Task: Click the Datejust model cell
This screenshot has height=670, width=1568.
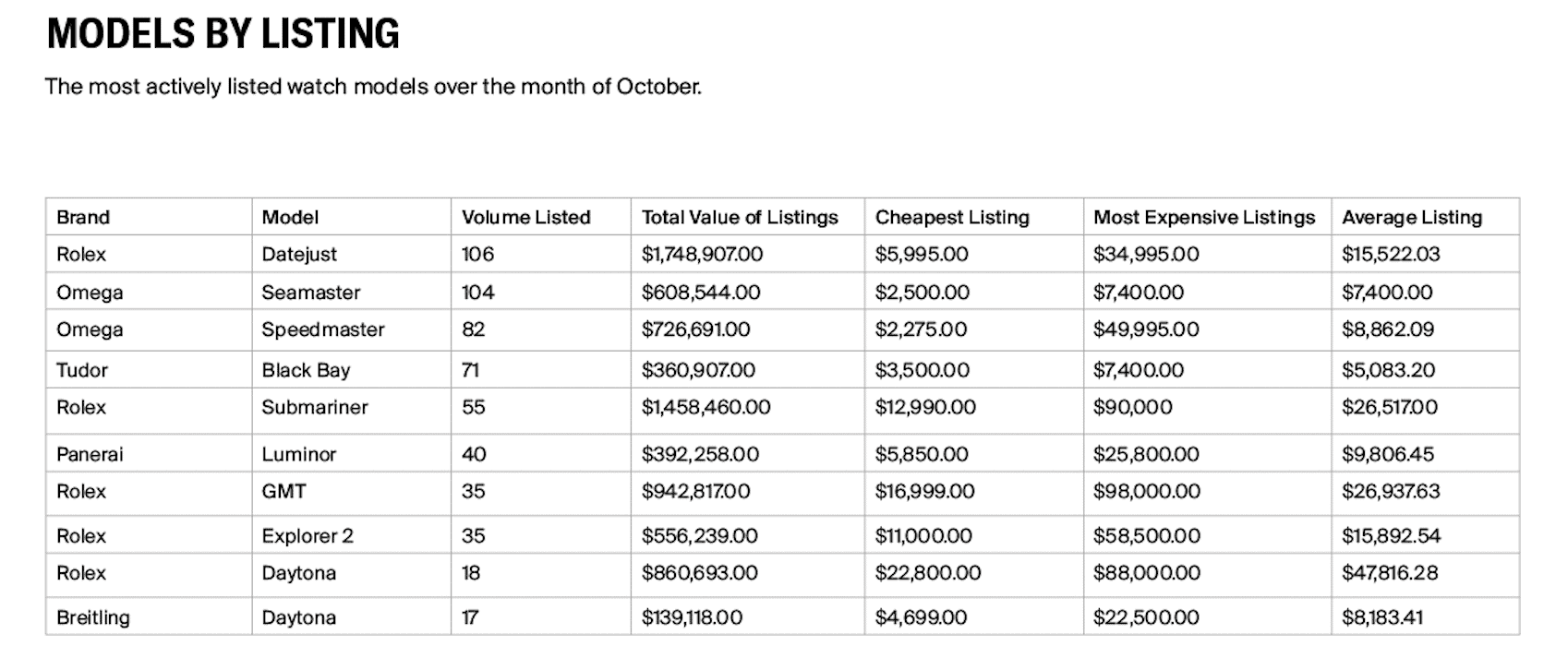Action: (299, 255)
